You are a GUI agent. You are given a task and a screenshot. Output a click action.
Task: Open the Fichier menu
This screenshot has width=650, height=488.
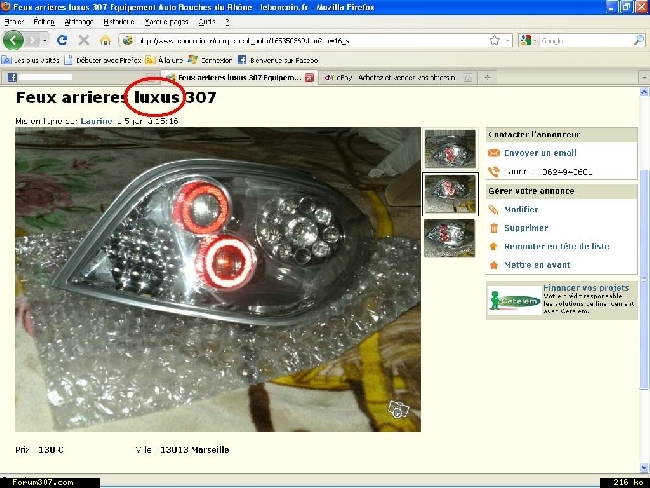click(x=15, y=22)
